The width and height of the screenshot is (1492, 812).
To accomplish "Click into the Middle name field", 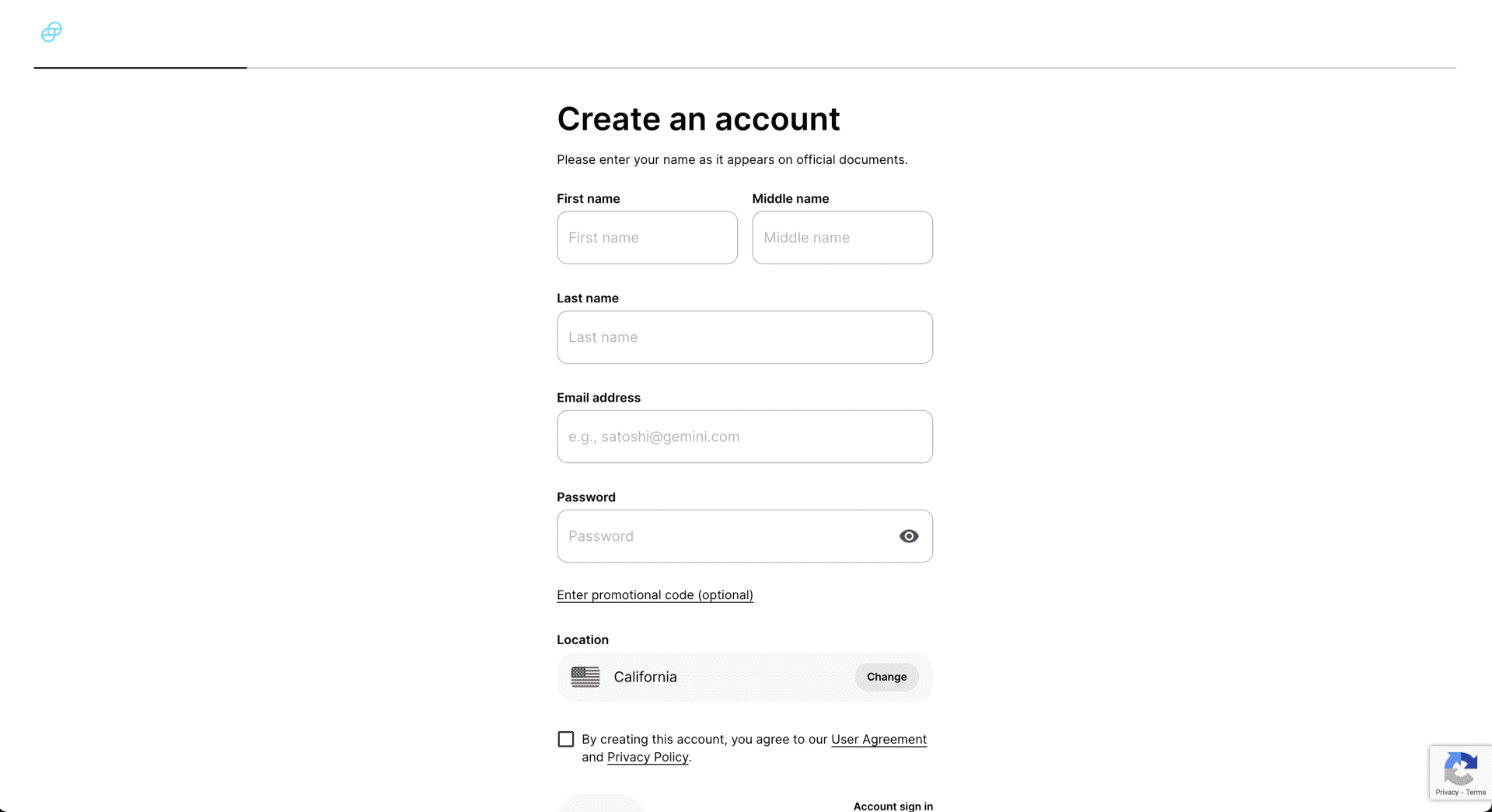I will pos(842,238).
